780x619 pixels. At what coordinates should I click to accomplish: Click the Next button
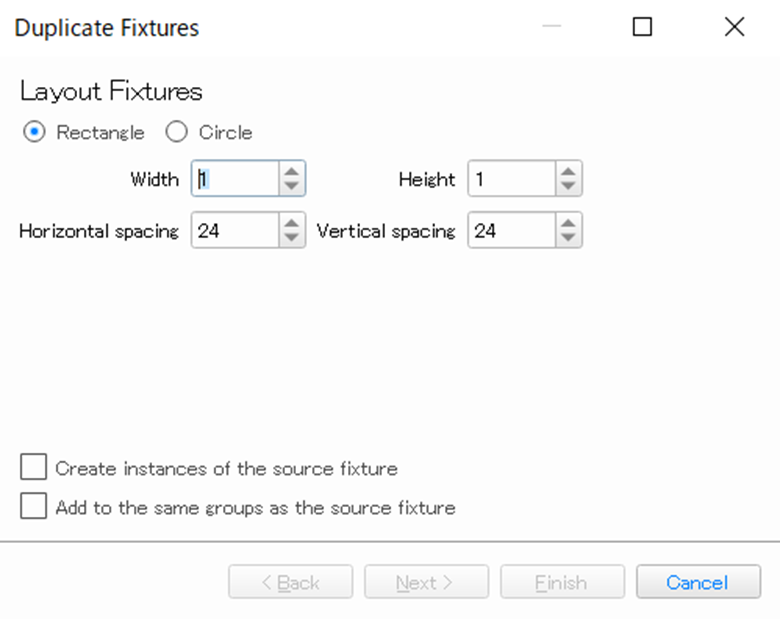click(426, 582)
